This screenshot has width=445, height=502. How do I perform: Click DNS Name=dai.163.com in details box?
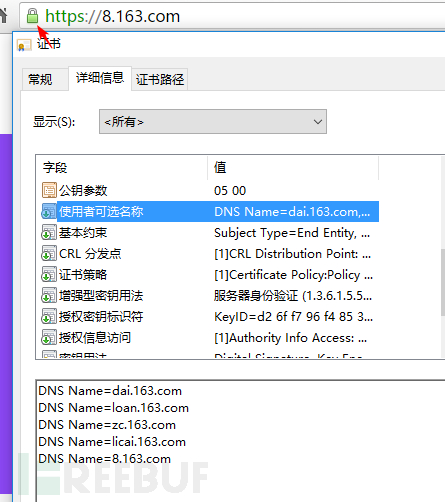[110, 391]
